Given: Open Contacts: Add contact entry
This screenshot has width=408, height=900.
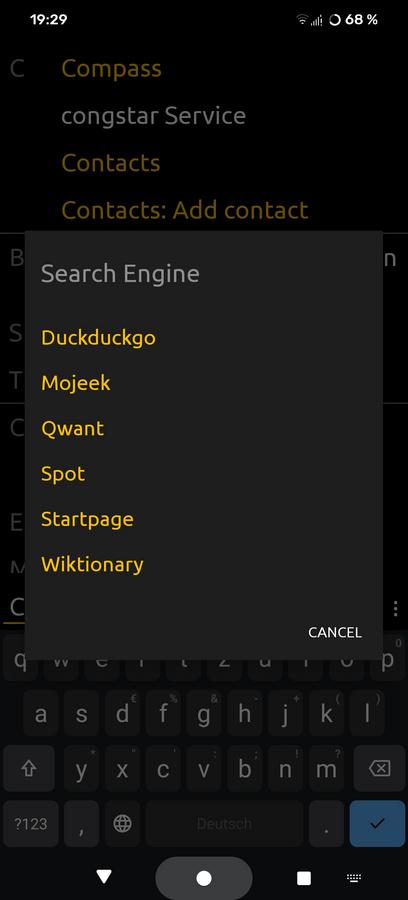Looking at the screenshot, I should [x=185, y=210].
